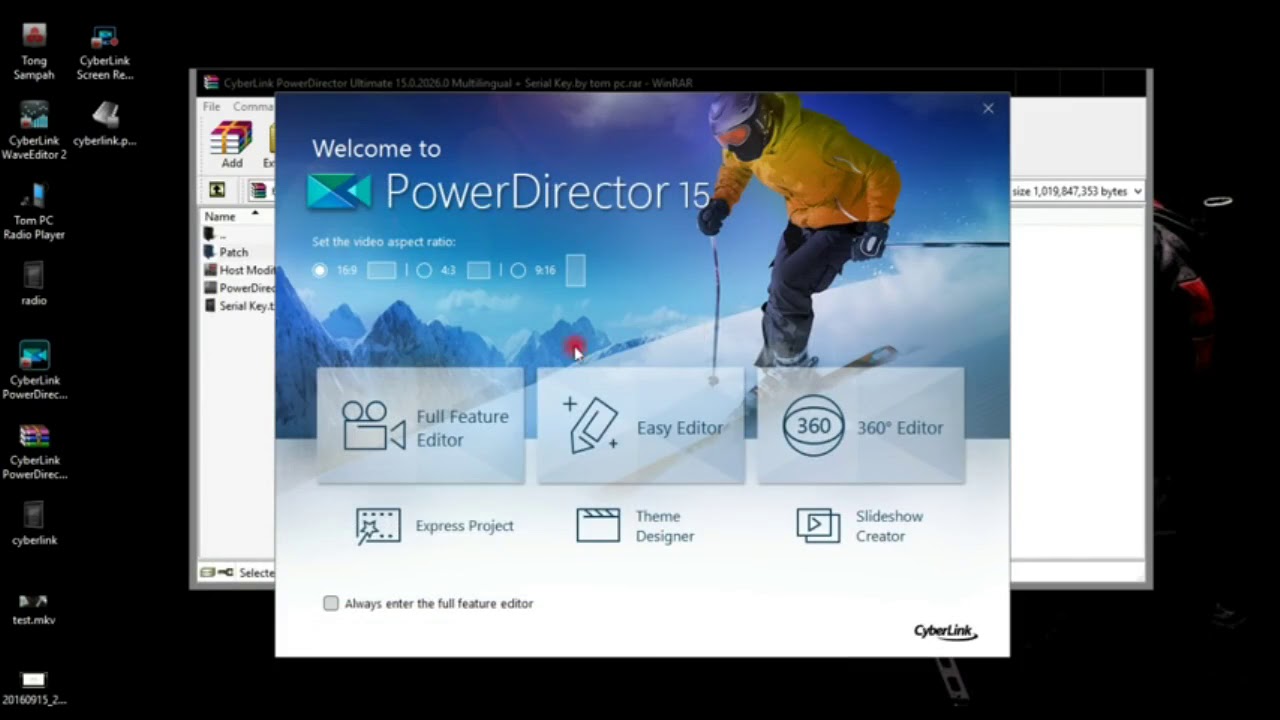Image resolution: width=1280 pixels, height=720 pixels.
Task: Click the Add button in WinRAR toolbar
Action: (232, 144)
